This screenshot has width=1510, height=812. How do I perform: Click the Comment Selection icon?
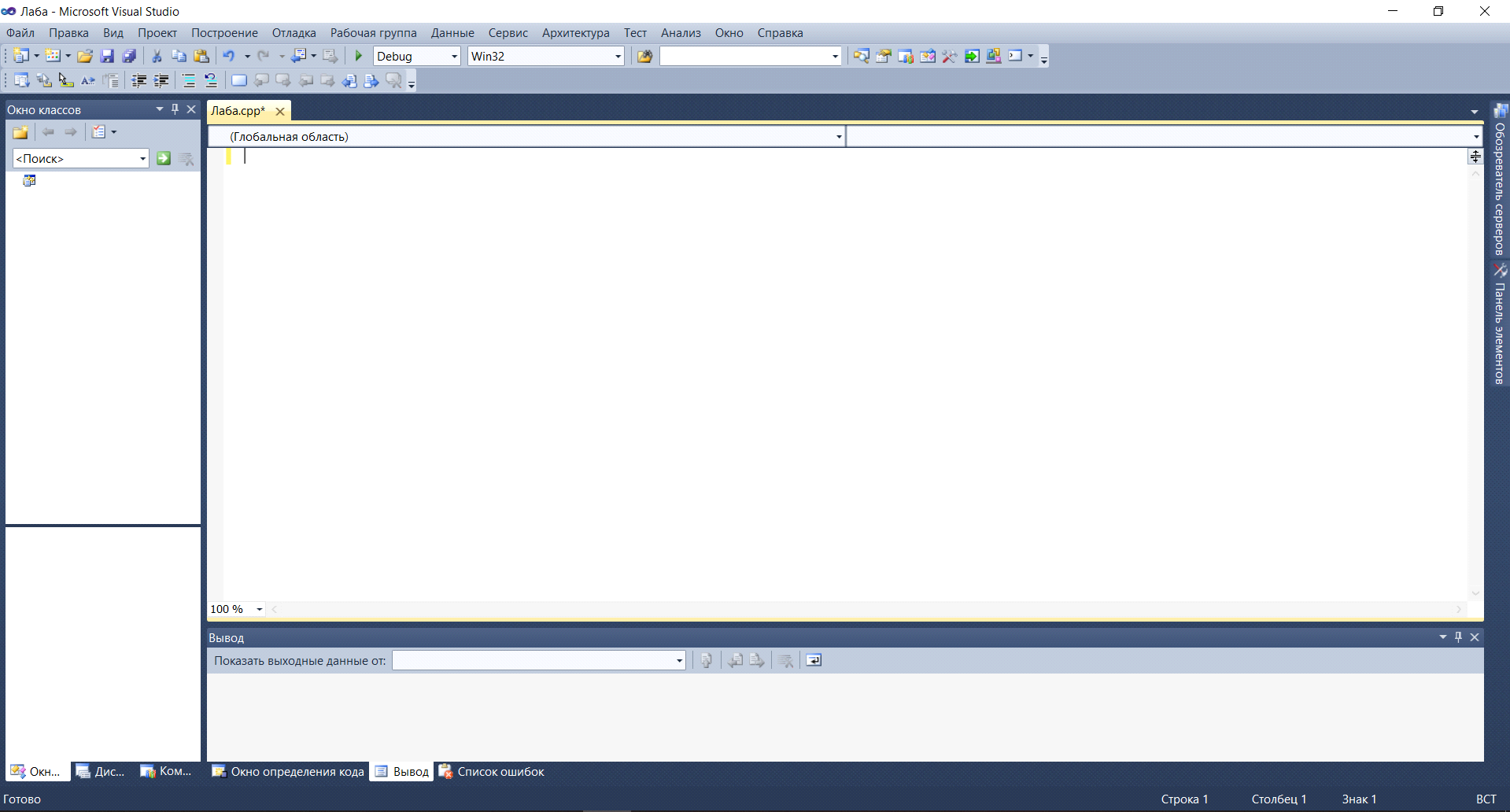189,80
